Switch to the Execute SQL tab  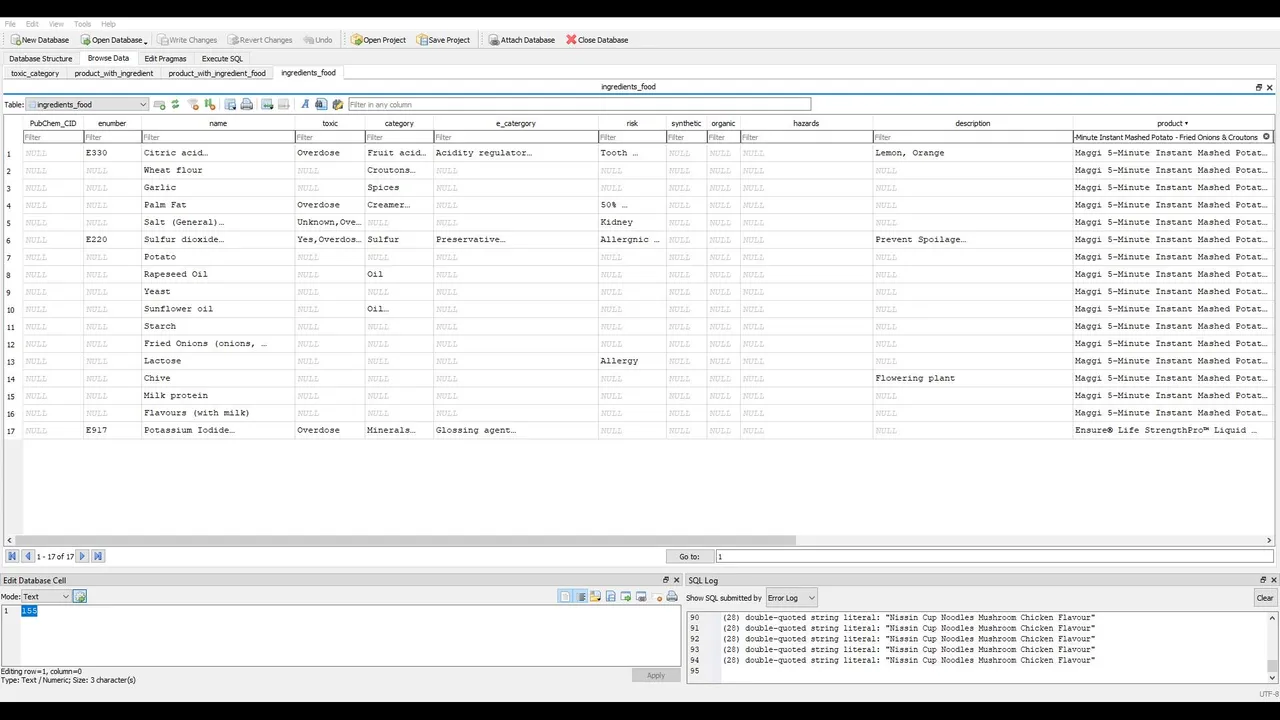(222, 58)
